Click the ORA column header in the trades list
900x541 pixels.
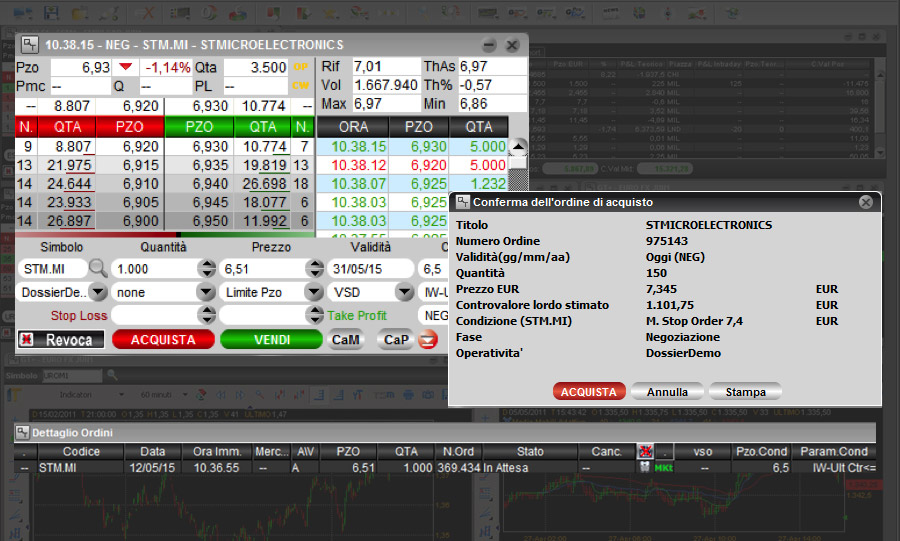353,127
